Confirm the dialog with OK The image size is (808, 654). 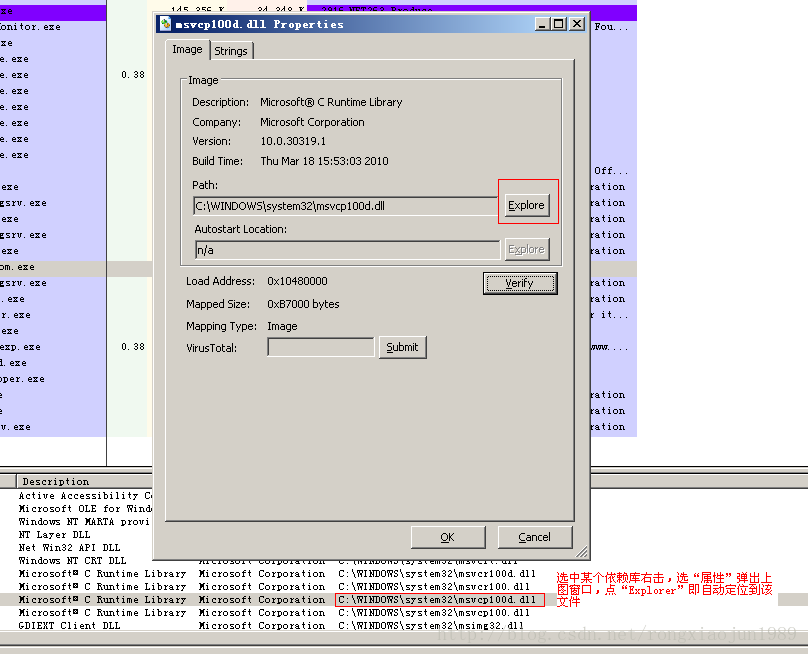click(448, 537)
